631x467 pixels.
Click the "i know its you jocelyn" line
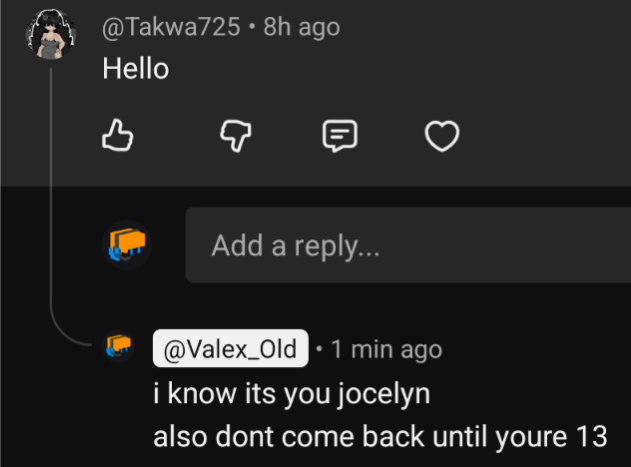[291, 394]
